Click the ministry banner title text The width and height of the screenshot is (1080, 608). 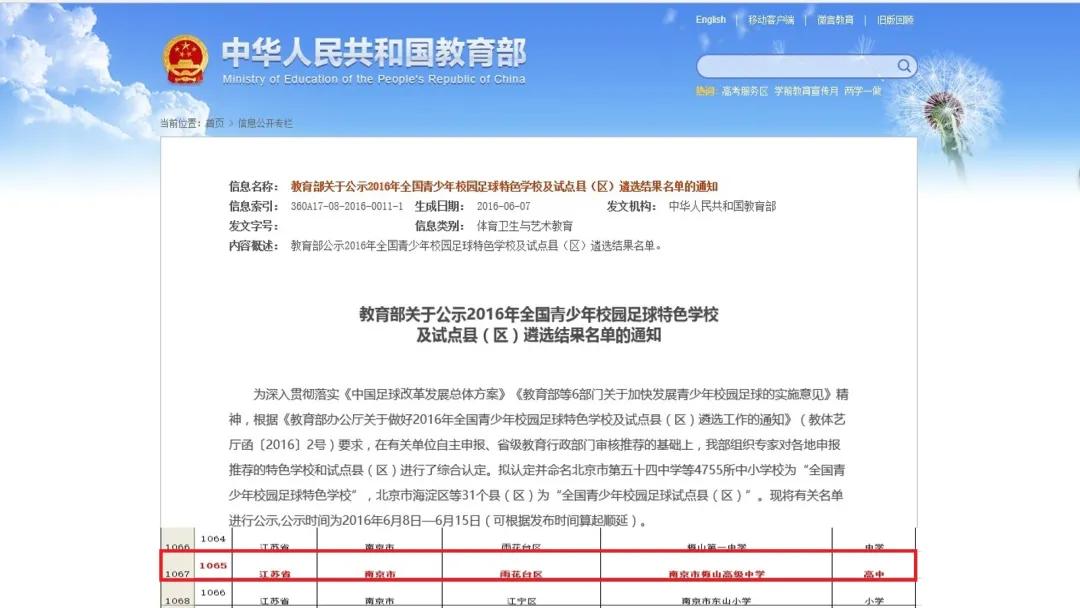tap(374, 54)
